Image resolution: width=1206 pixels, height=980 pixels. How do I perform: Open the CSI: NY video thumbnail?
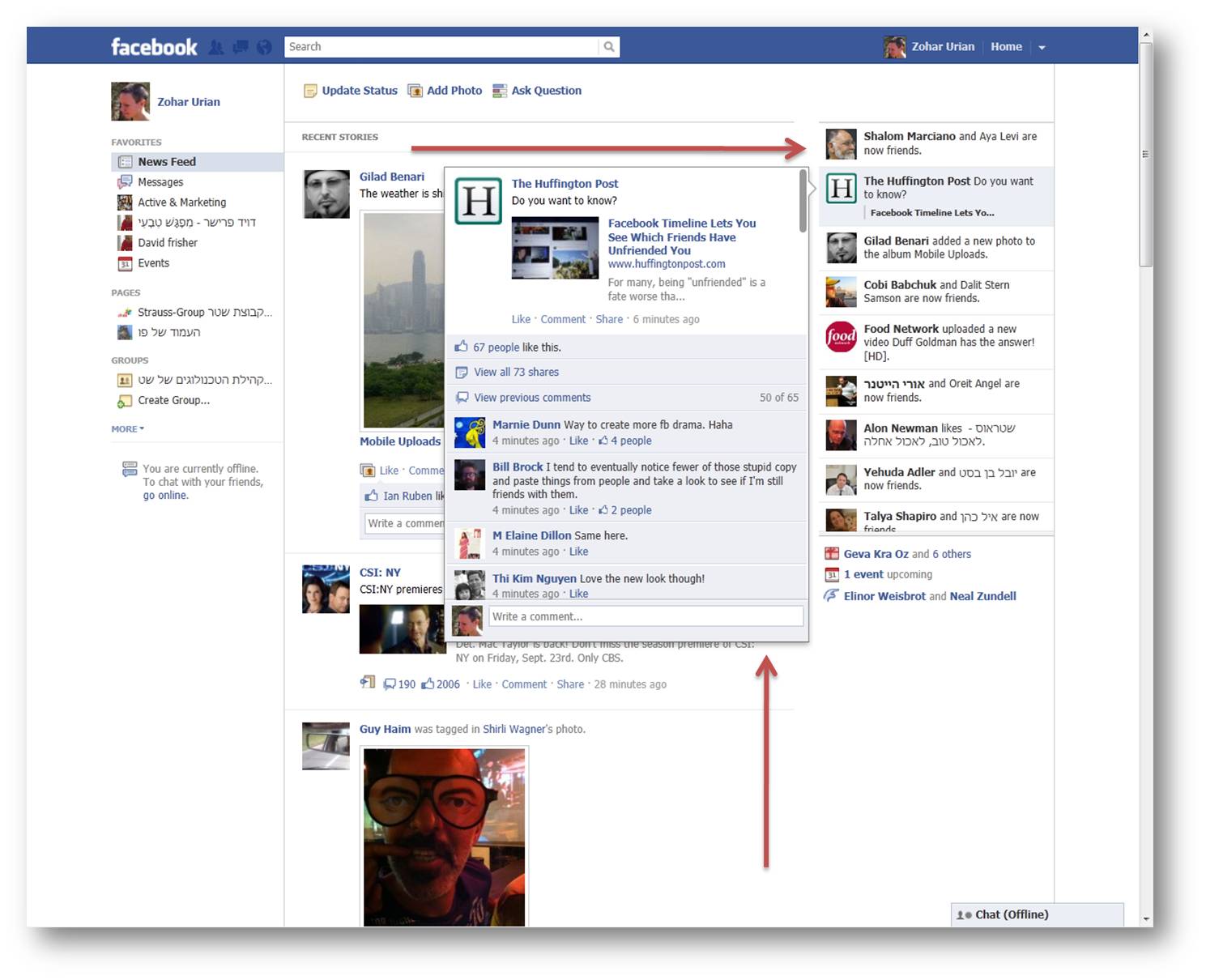coord(403,628)
